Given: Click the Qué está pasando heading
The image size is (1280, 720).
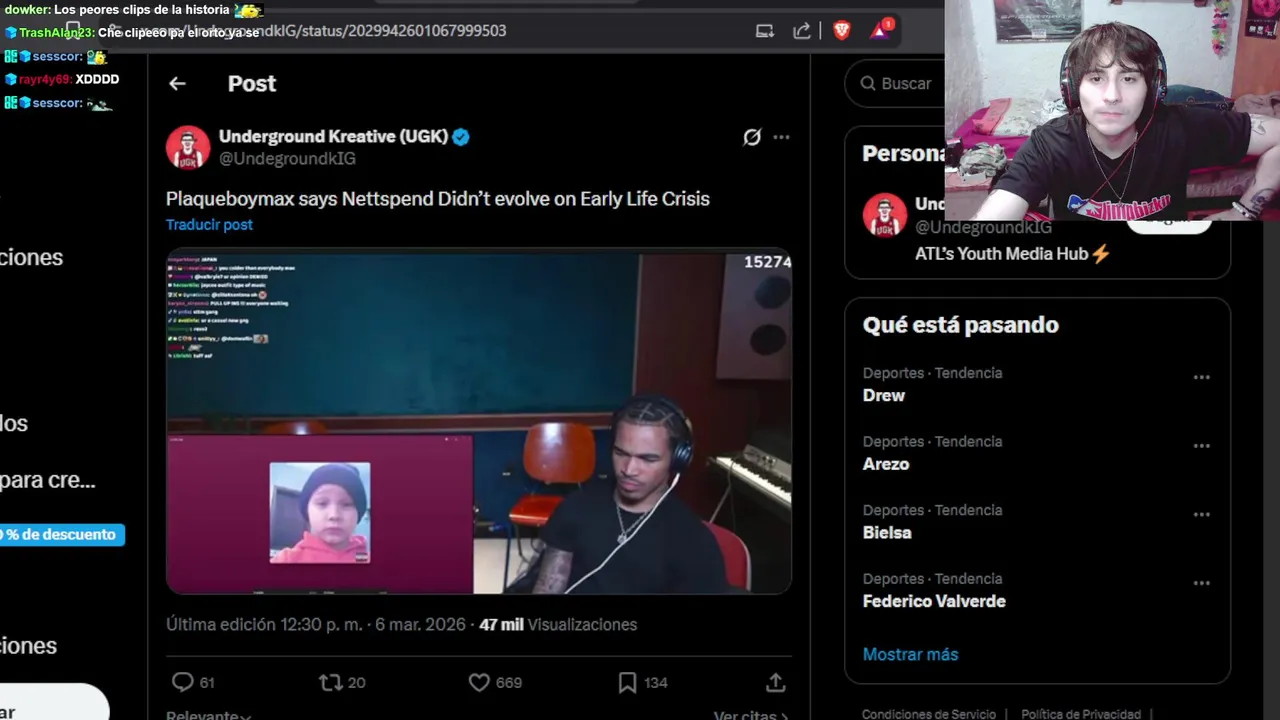Looking at the screenshot, I should [960, 325].
